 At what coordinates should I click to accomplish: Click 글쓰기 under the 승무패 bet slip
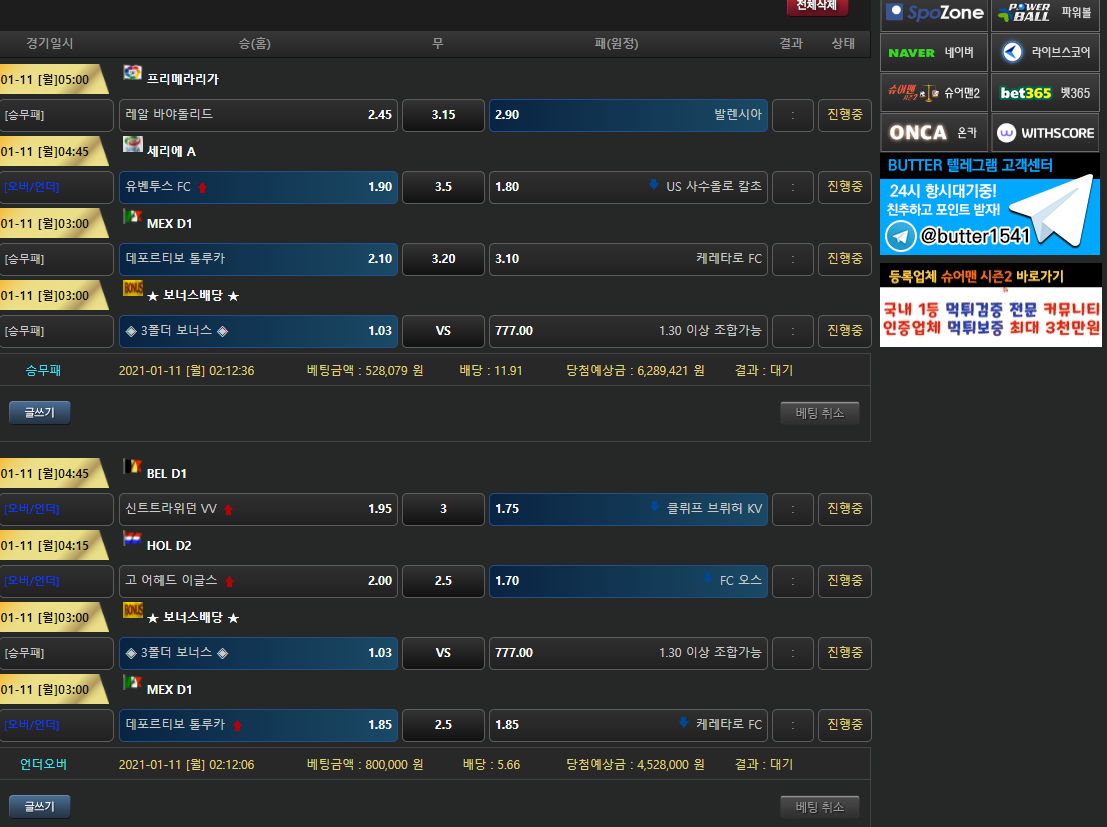pos(40,412)
